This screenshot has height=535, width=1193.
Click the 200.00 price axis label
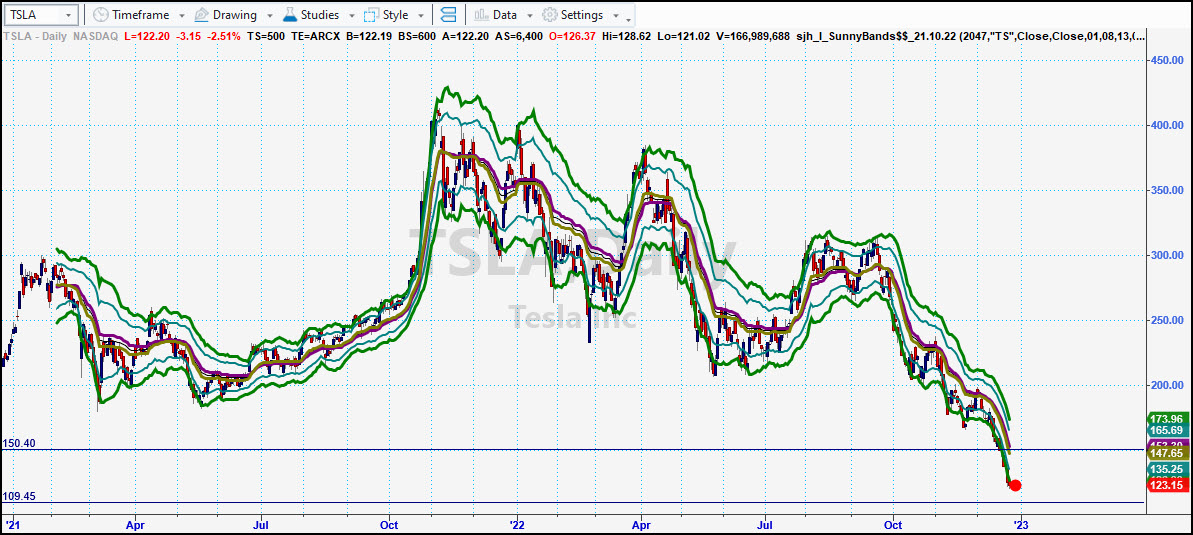click(1169, 385)
